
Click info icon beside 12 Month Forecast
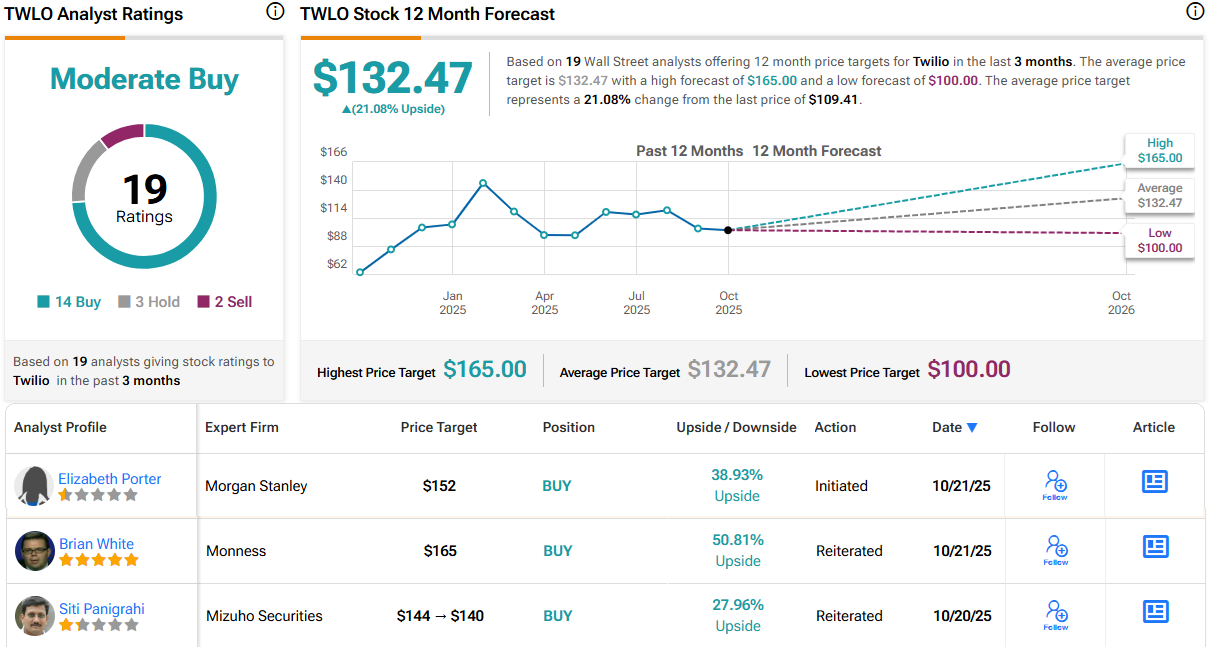coord(1194,12)
